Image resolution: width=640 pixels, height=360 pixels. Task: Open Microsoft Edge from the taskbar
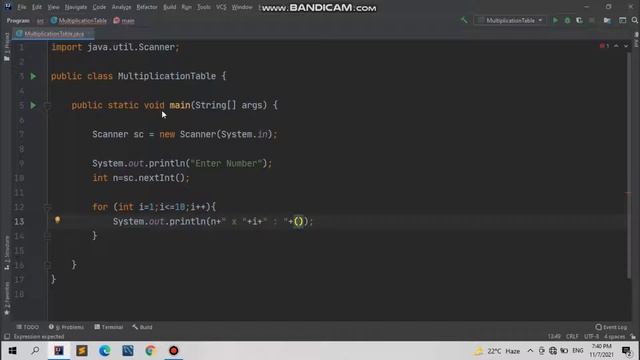(x=104, y=351)
